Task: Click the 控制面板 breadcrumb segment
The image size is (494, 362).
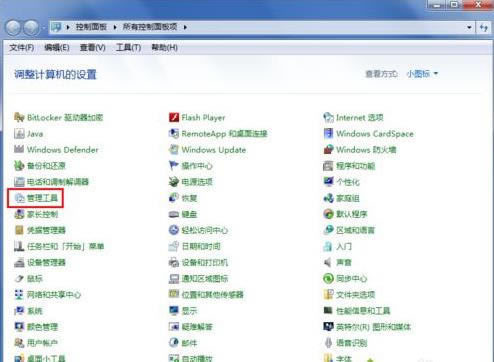Action: 91,27
